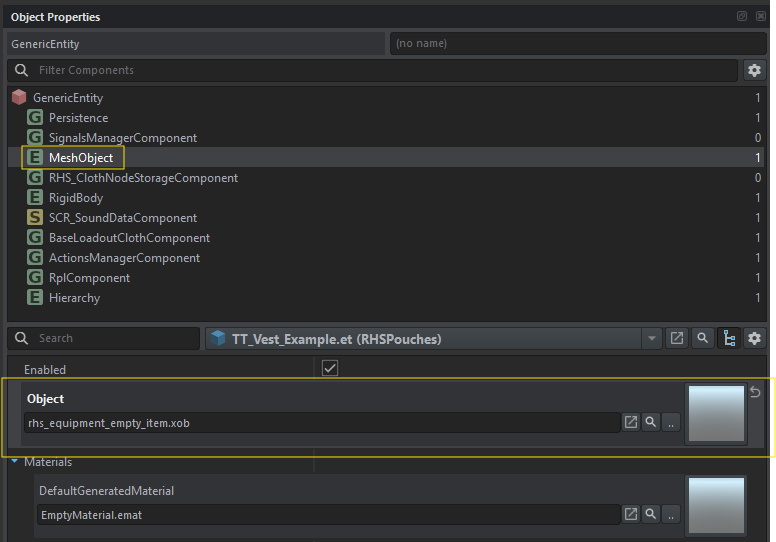The height and width of the screenshot is (542, 776).
Task: Open component filter settings gear
Action: pyautogui.click(x=755, y=70)
